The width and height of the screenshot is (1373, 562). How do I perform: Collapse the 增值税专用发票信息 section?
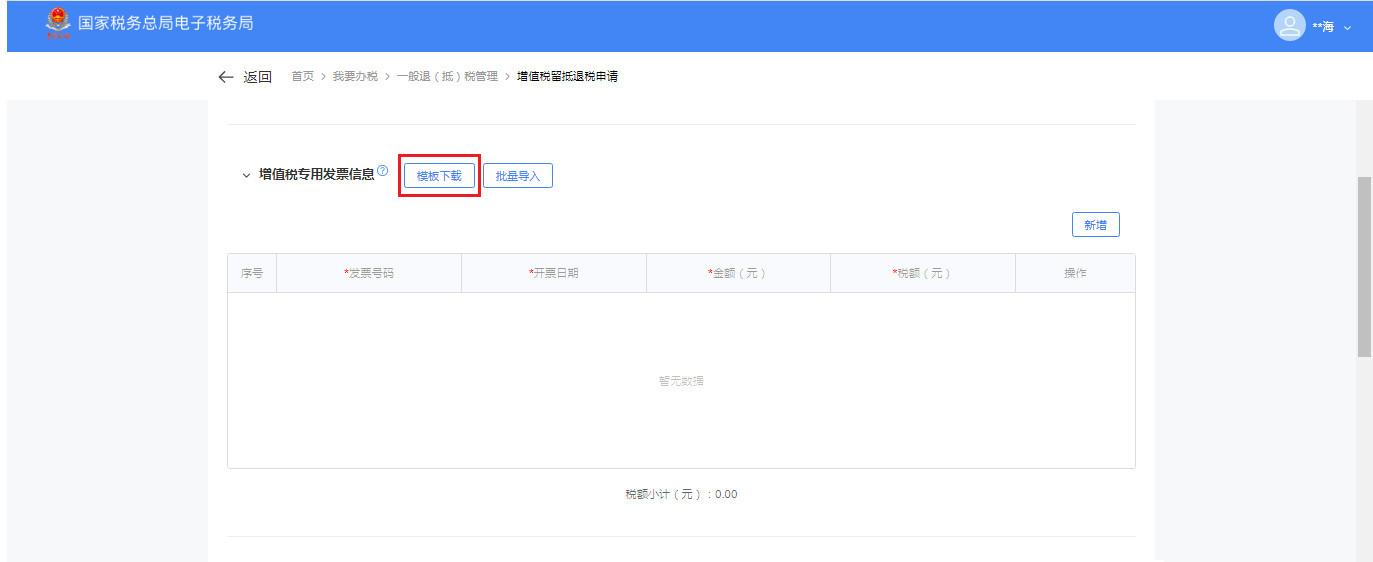coord(246,175)
